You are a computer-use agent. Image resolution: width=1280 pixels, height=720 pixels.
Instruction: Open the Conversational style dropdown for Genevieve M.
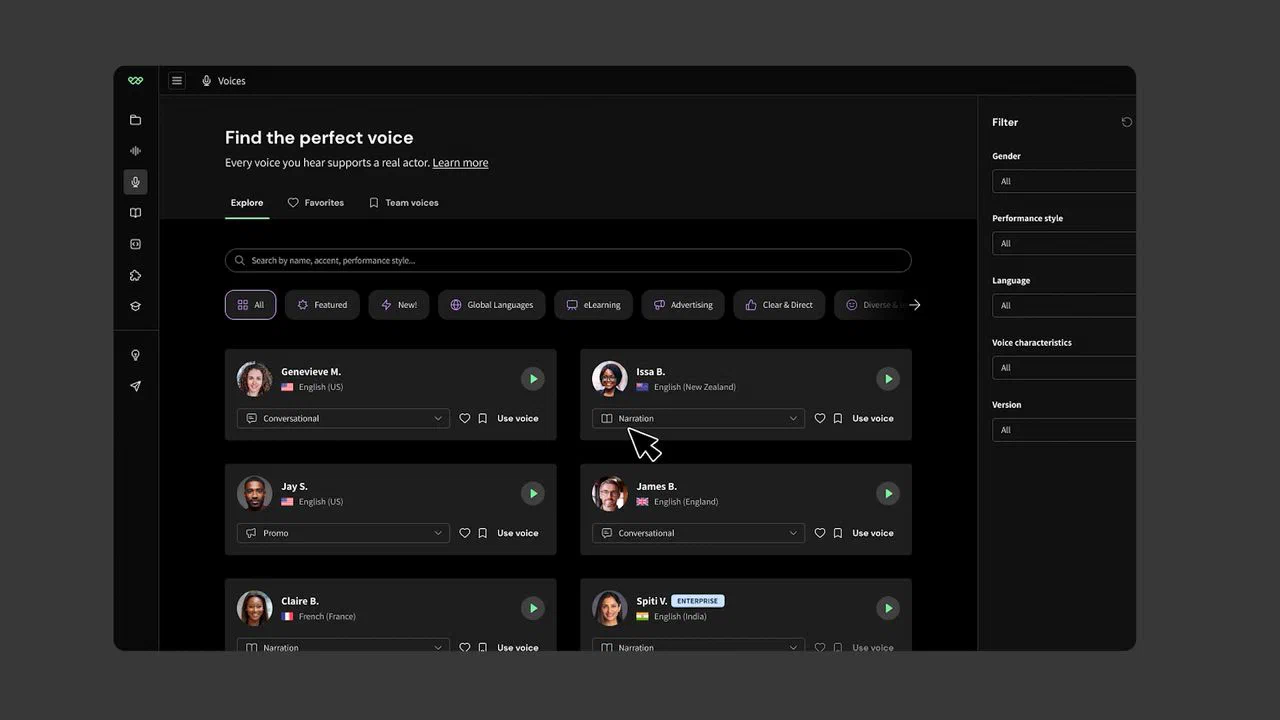[x=343, y=419]
